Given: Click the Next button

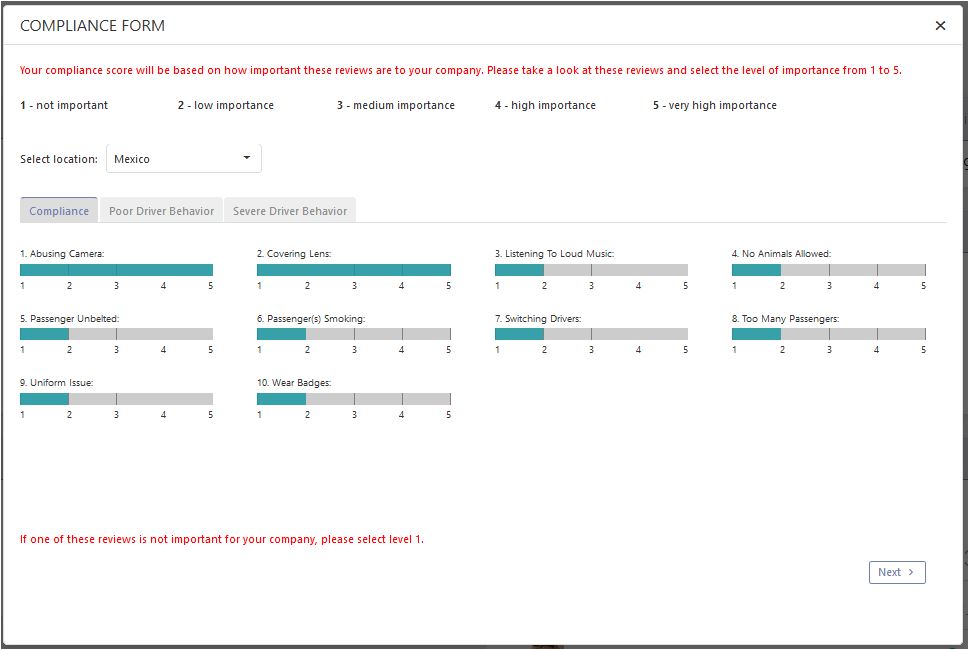Looking at the screenshot, I should 897,572.
